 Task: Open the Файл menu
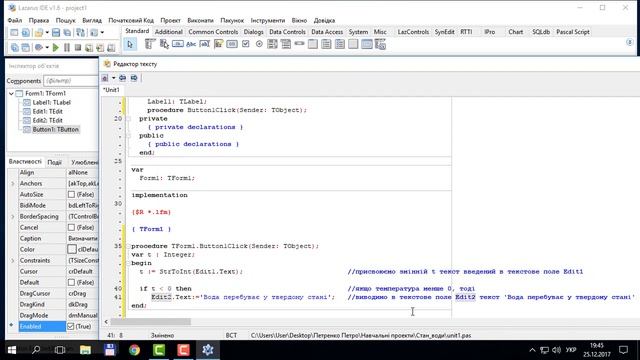15,20
